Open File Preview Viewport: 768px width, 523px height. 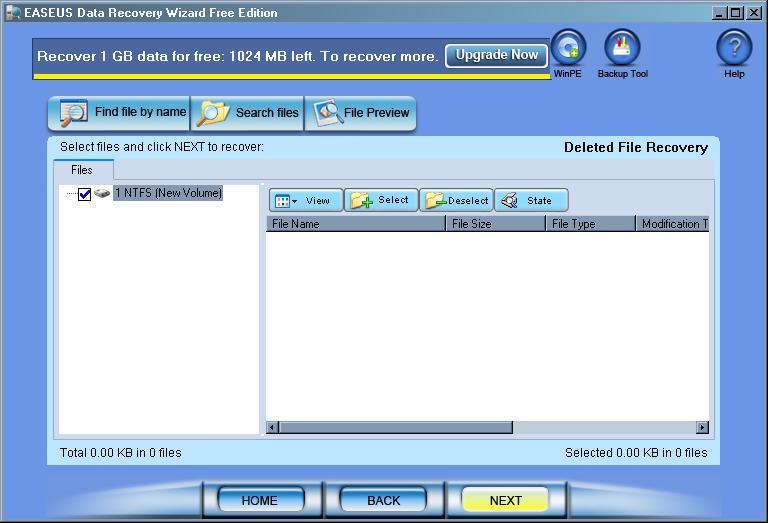tap(360, 113)
